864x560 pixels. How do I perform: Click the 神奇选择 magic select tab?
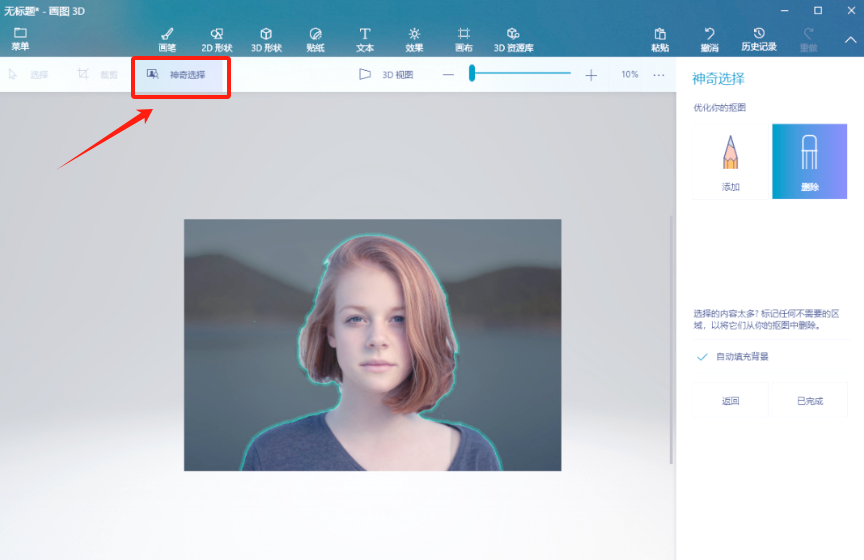(x=178, y=74)
